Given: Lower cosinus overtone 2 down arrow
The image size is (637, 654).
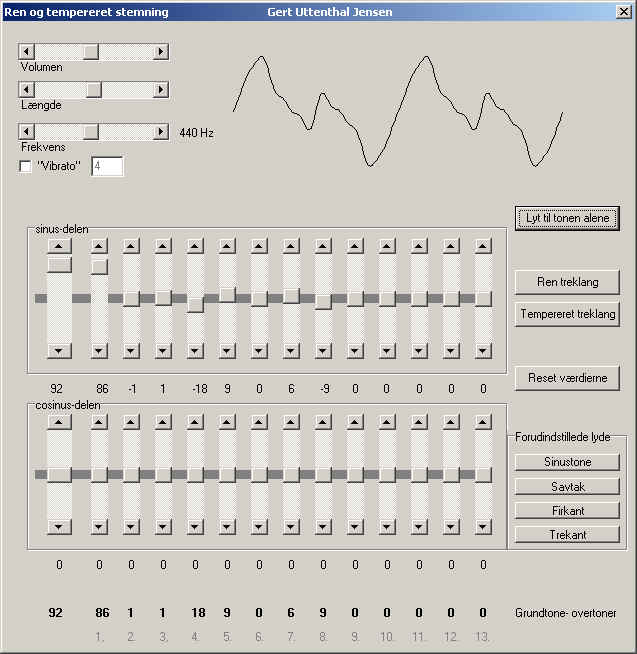Looking at the screenshot, I should (x=131, y=527).
